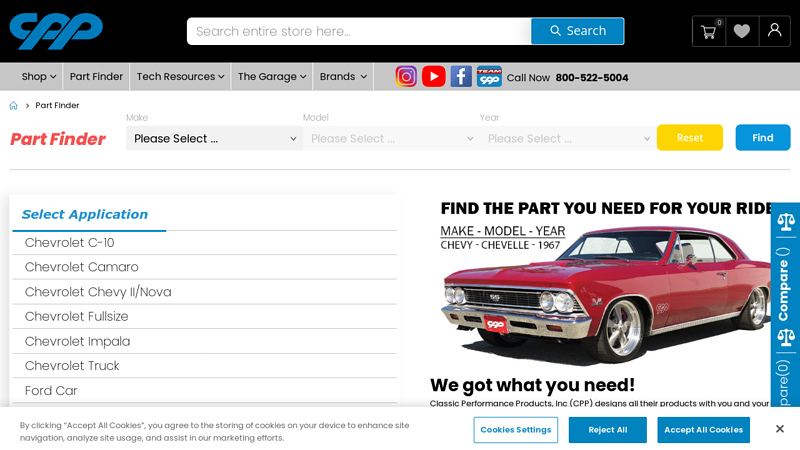The height and width of the screenshot is (450, 800).
Task: Select Chevrolet Chevy II/Nova application
Action: pos(205,292)
